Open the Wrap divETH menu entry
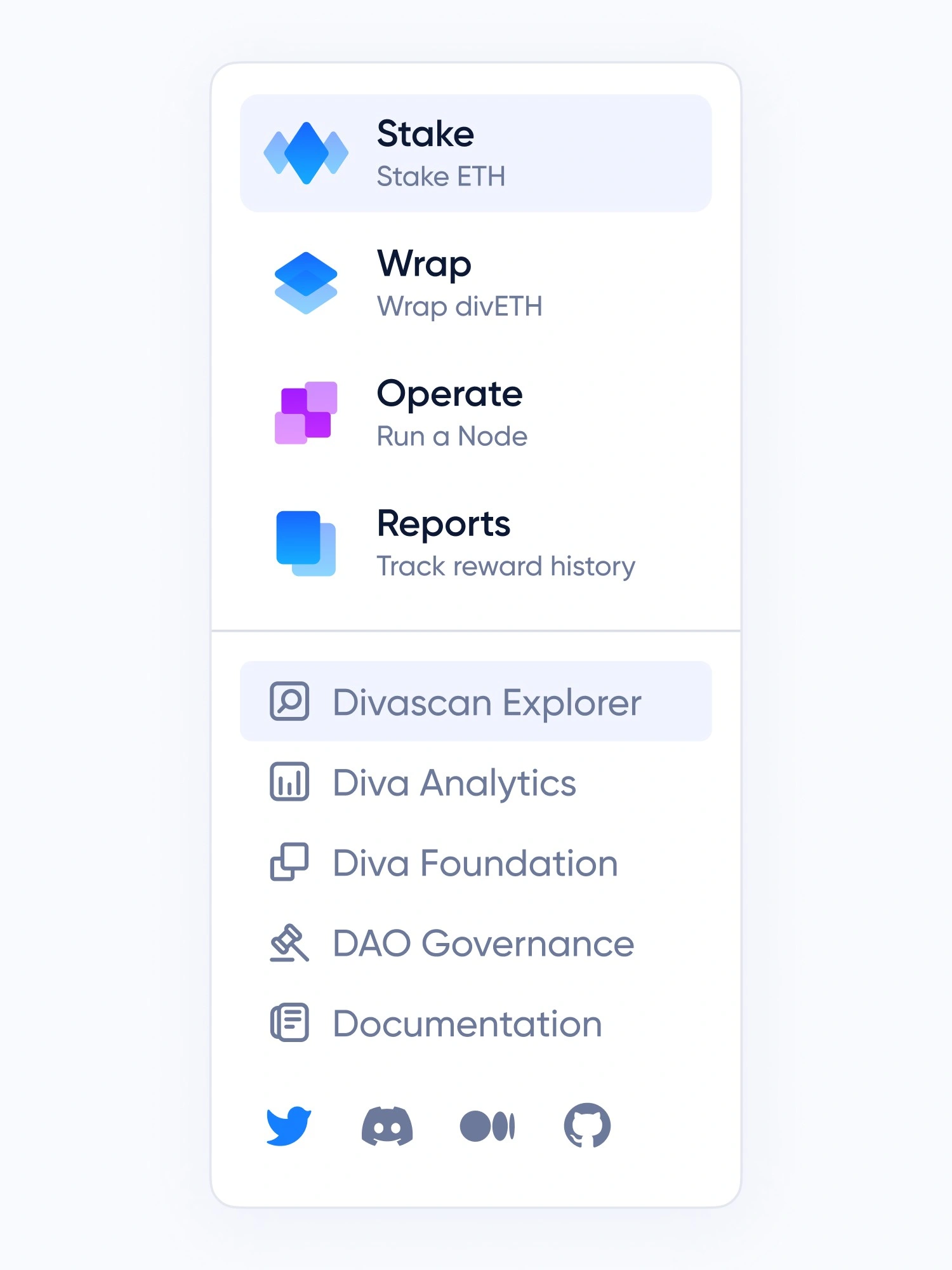 [x=459, y=284]
